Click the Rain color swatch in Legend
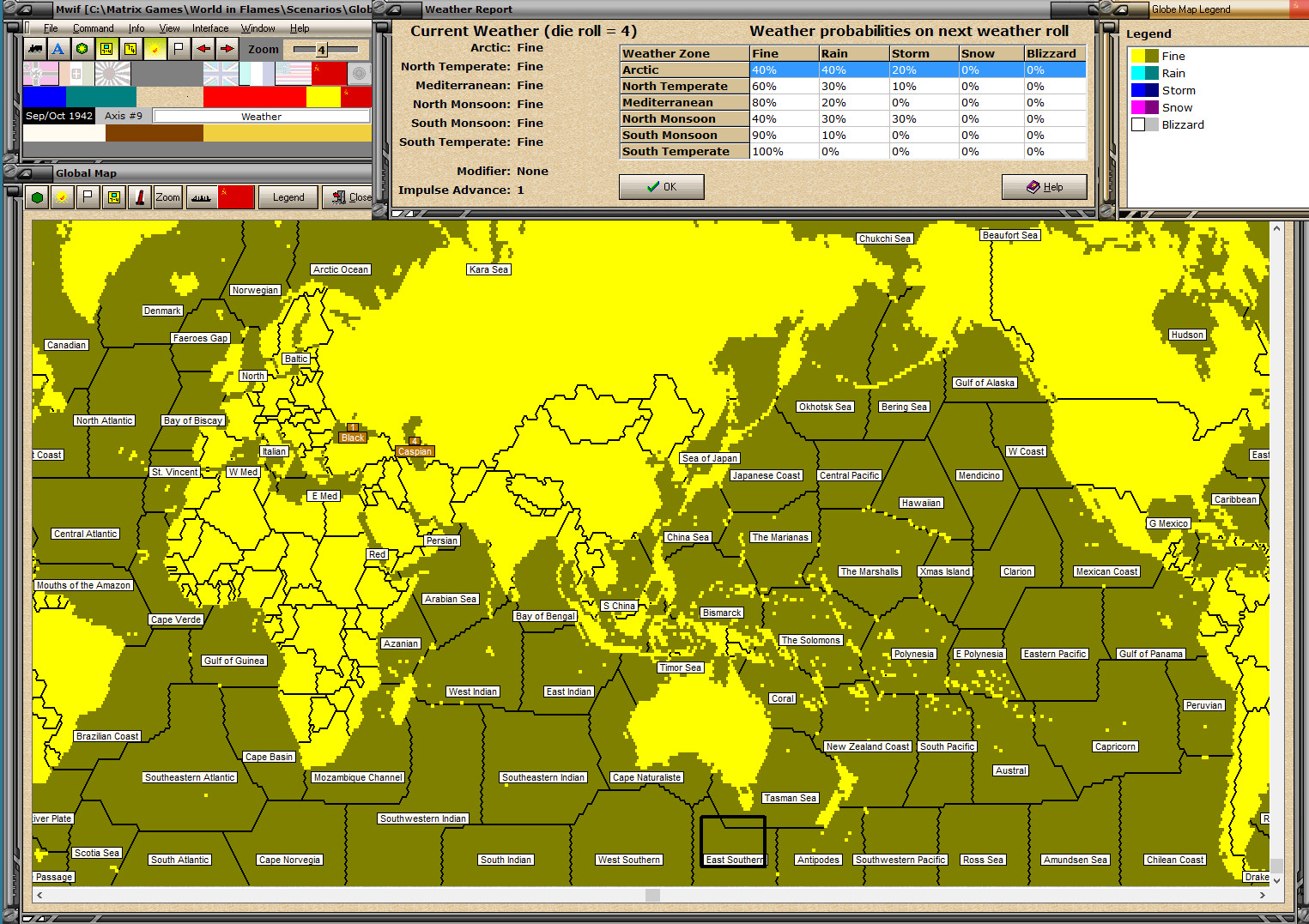Image resolution: width=1309 pixels, height=924 pixels. coord(1145,73)
